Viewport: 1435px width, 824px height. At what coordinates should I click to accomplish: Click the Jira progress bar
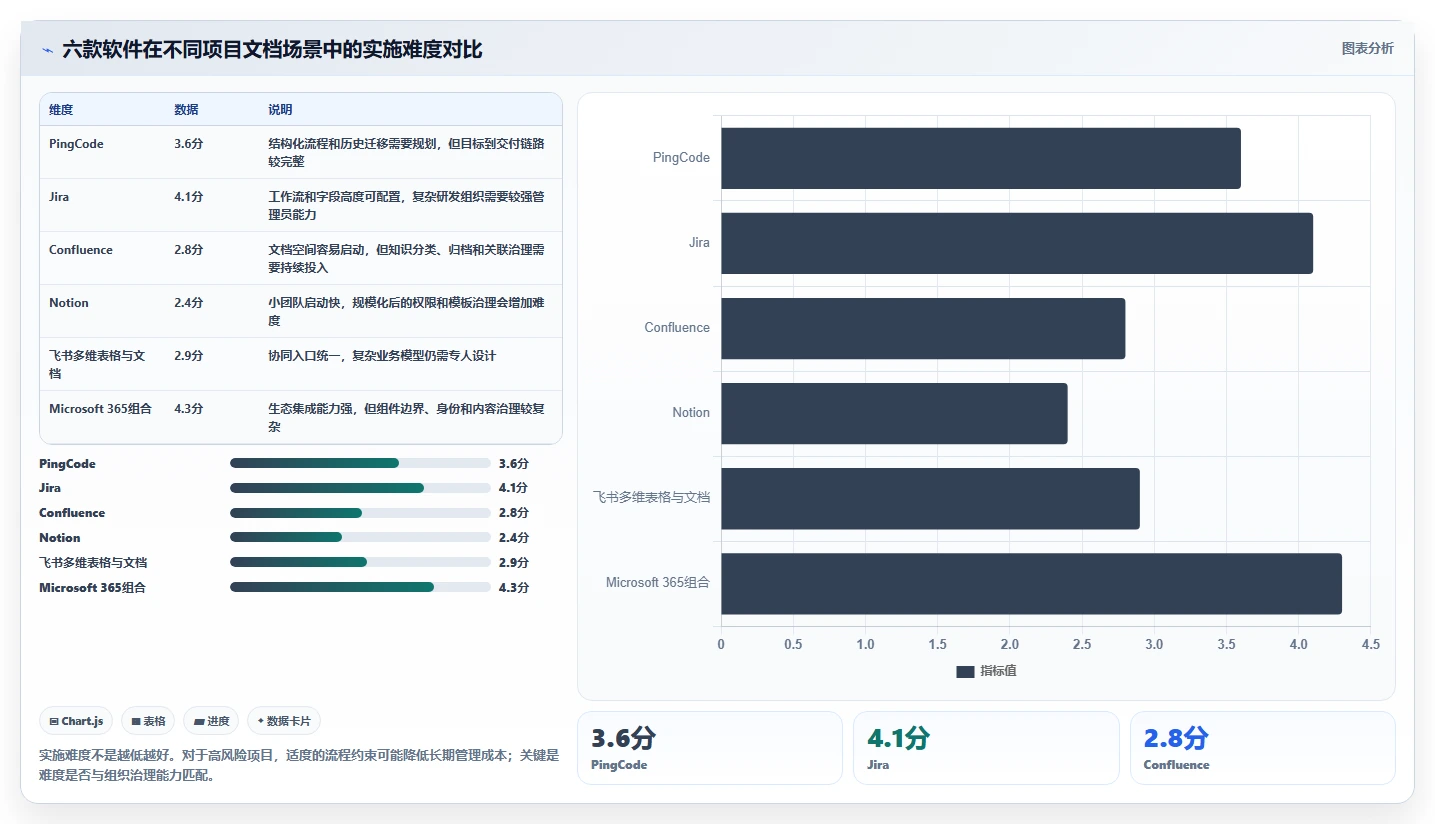click(360, 488)
